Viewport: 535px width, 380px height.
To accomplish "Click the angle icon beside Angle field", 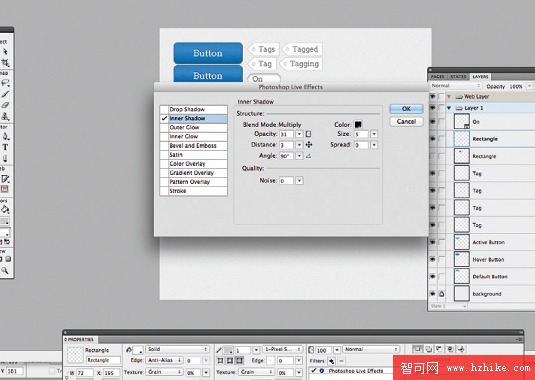I will pyautogui.click(x=308, y=156).
